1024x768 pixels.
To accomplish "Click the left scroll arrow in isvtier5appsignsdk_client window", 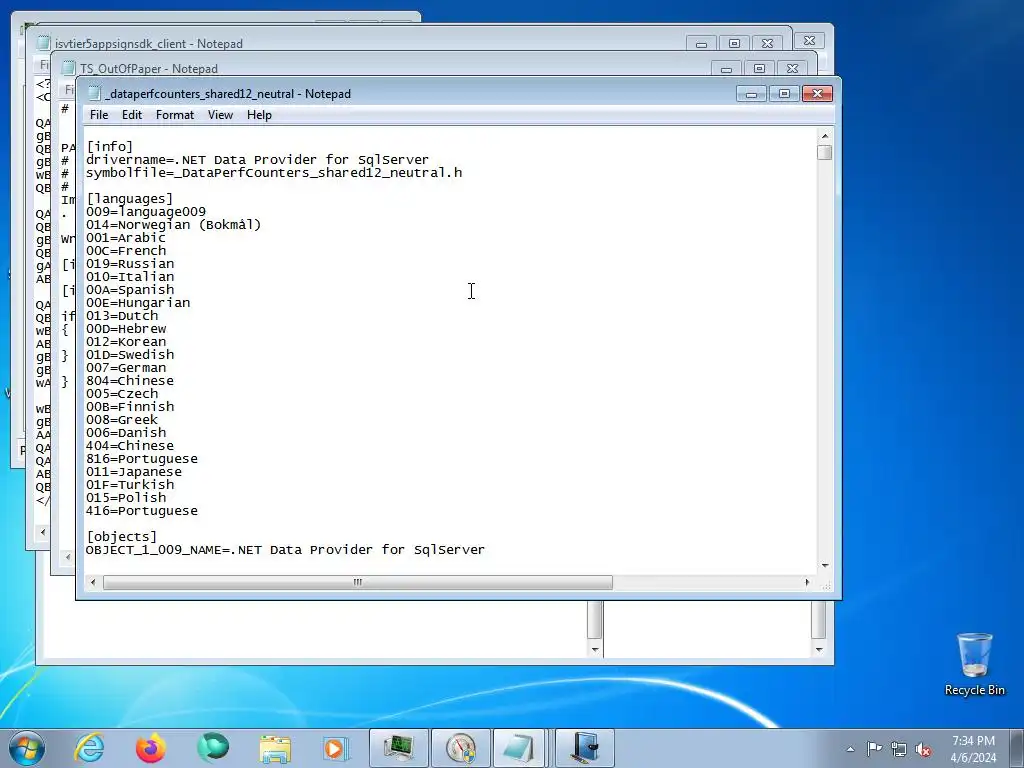I will (x=43, y=532).
